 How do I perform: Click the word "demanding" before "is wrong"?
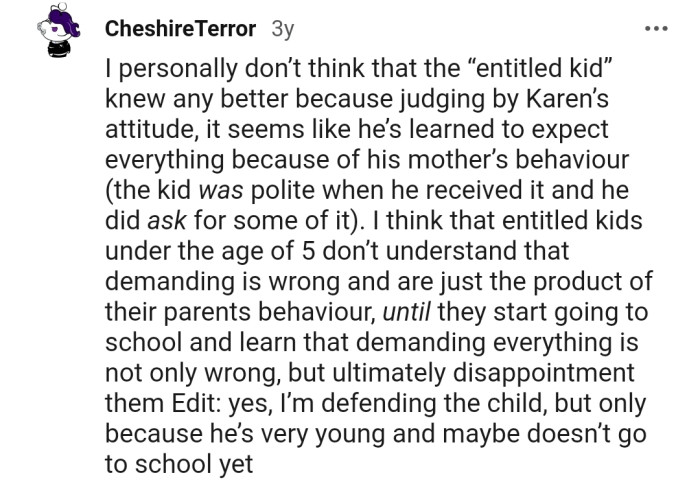[170, 282]
